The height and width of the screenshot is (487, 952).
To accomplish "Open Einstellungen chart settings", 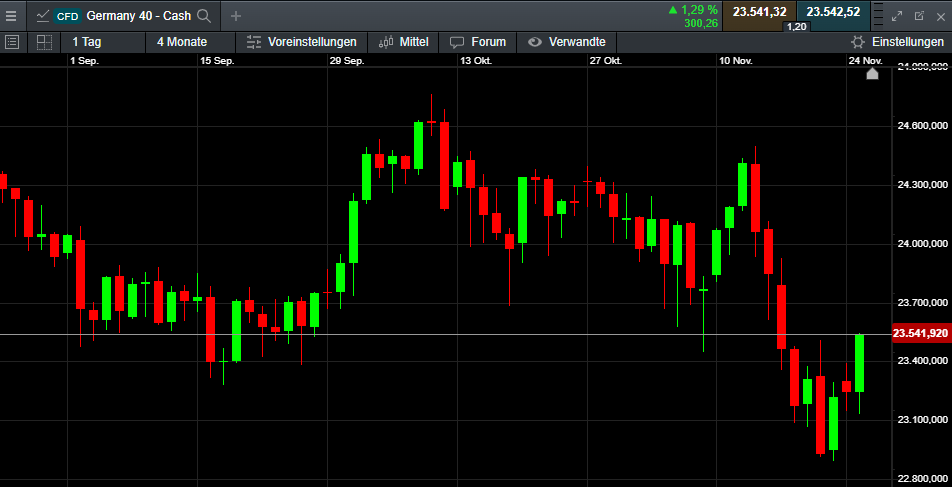I will (x=897, y=42).
